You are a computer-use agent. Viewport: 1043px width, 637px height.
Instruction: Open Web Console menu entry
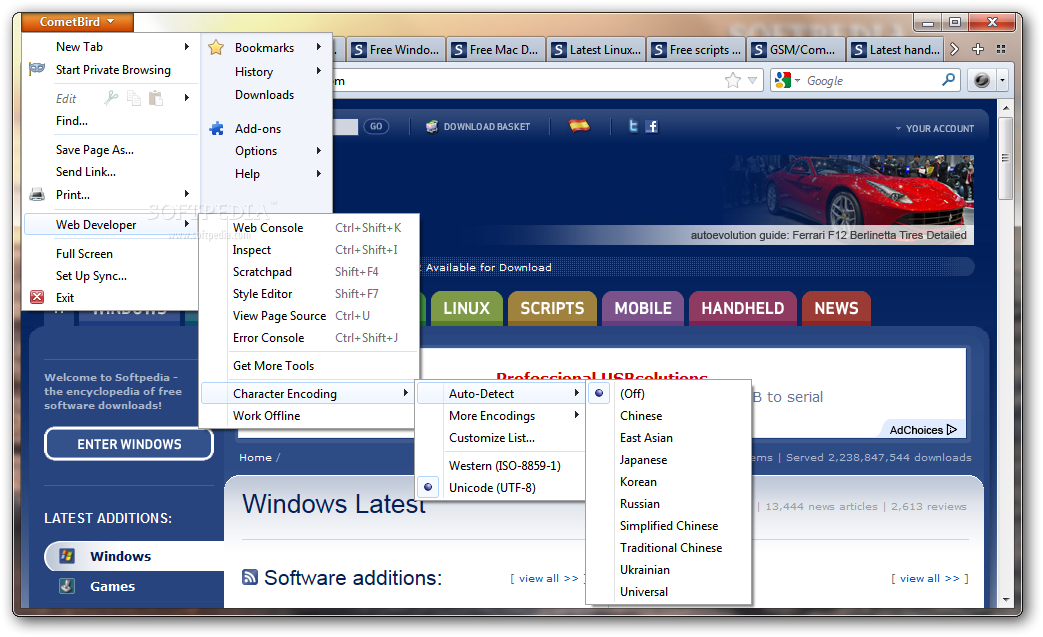[x=310, y=227]
